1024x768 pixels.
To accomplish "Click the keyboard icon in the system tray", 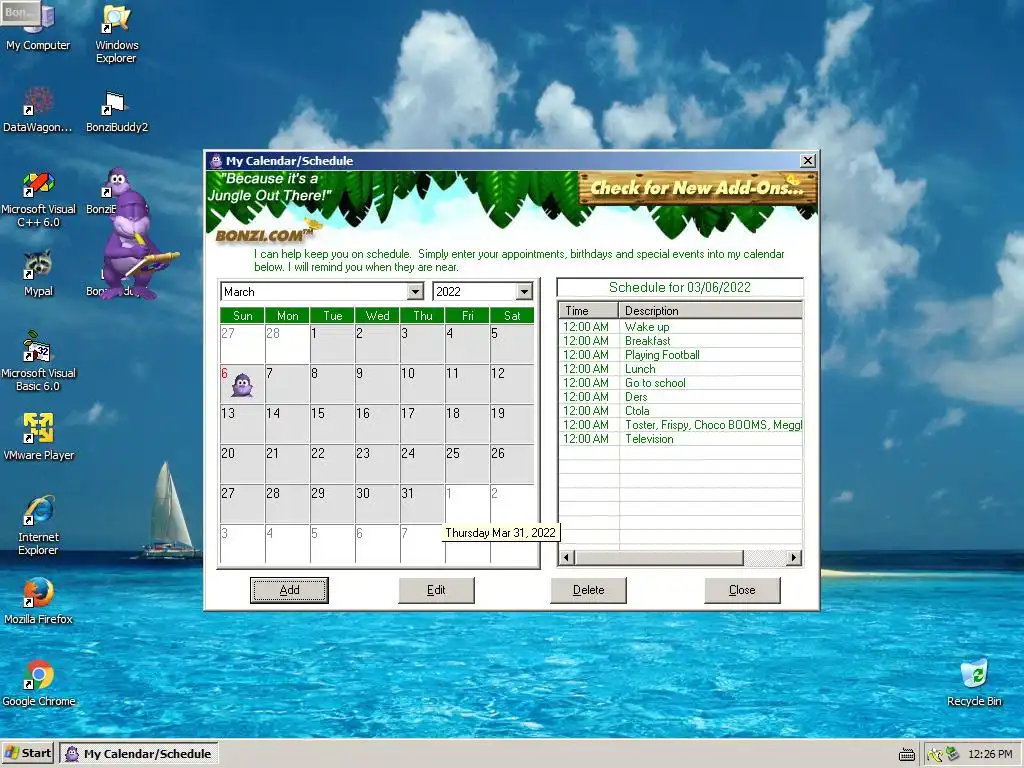I will coord(906,754).
